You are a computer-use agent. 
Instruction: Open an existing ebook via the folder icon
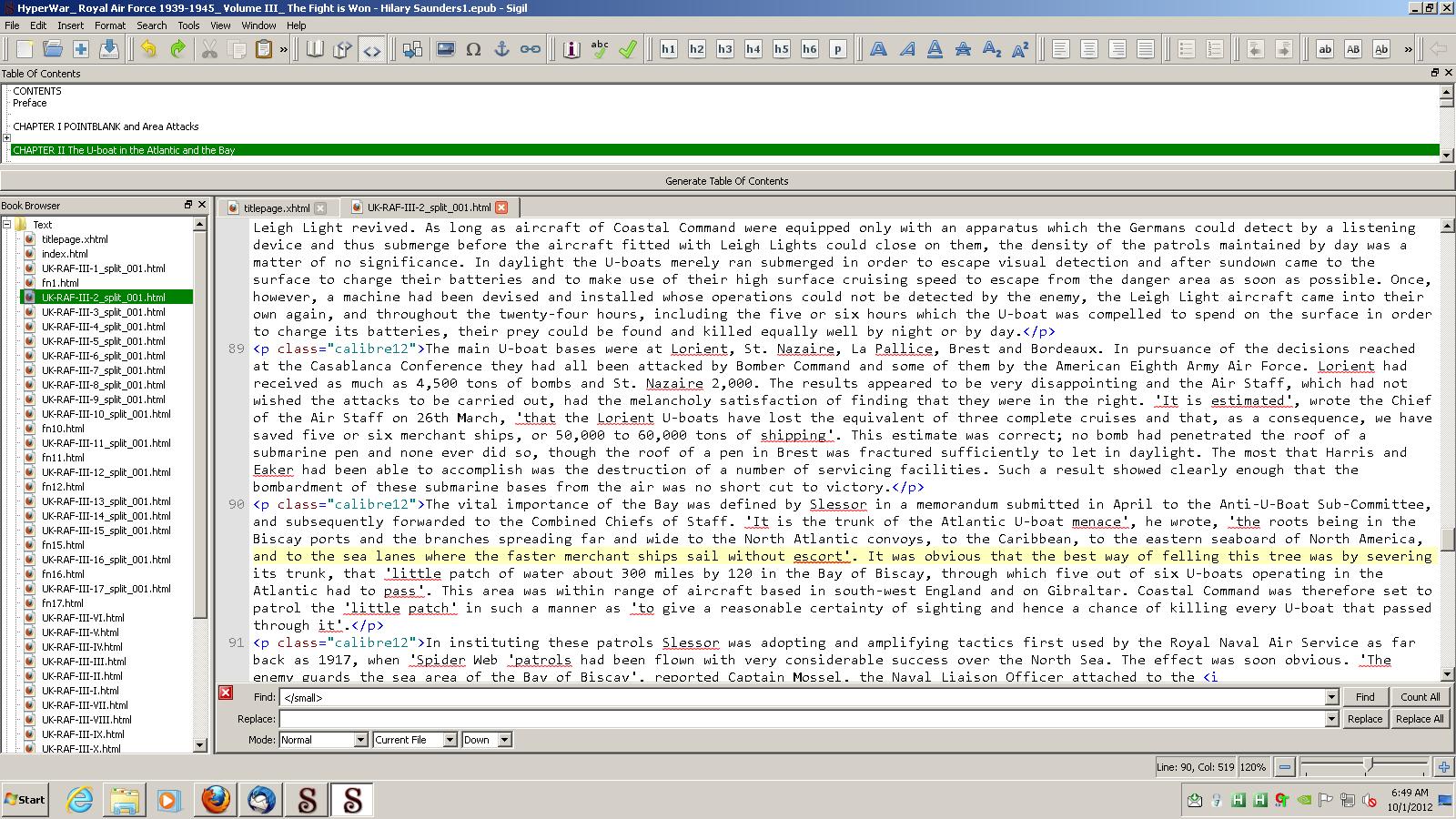[x=53, y=49]
